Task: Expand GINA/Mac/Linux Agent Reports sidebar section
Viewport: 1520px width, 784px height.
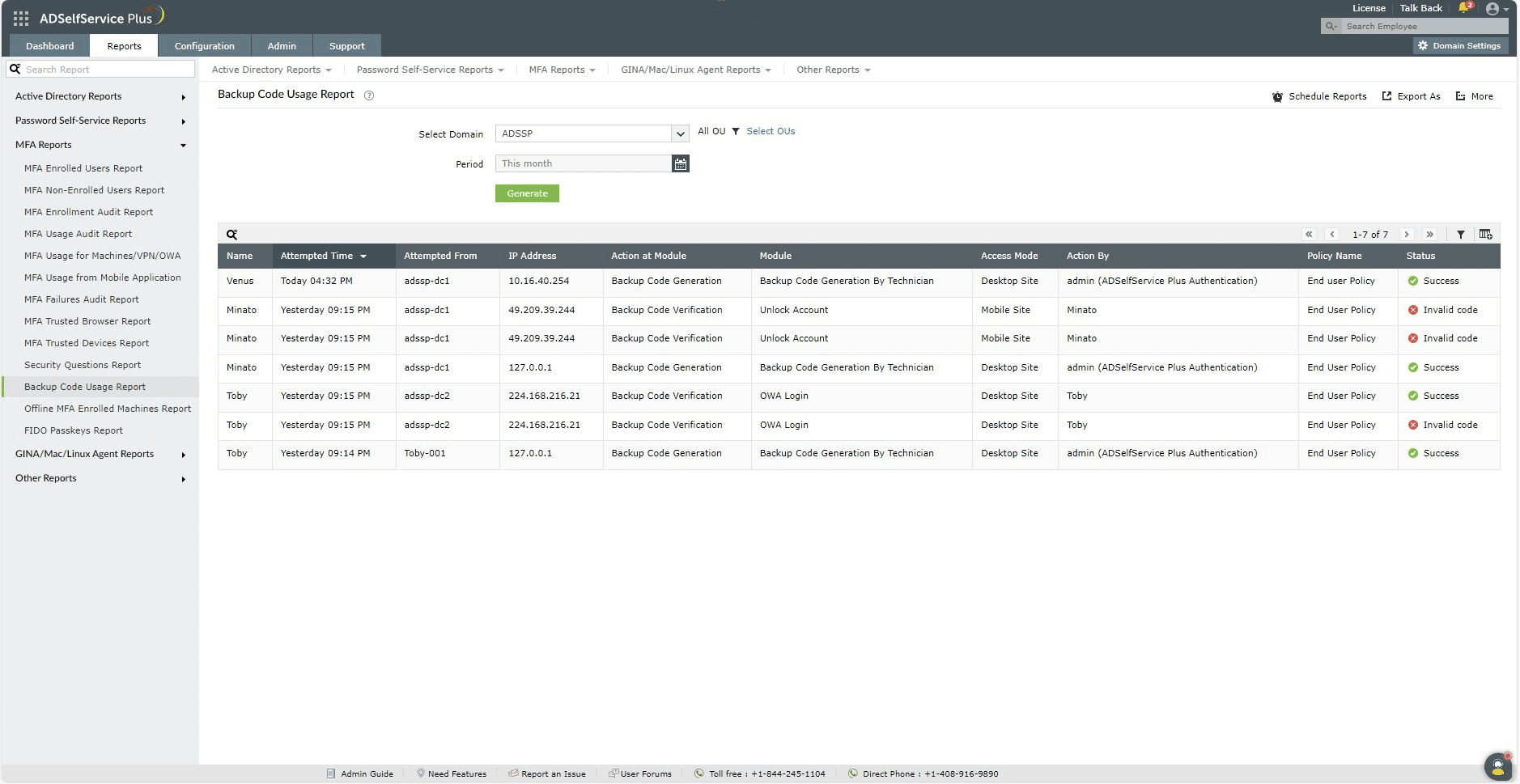Action: pyautogui.click(x=99, y=454)
